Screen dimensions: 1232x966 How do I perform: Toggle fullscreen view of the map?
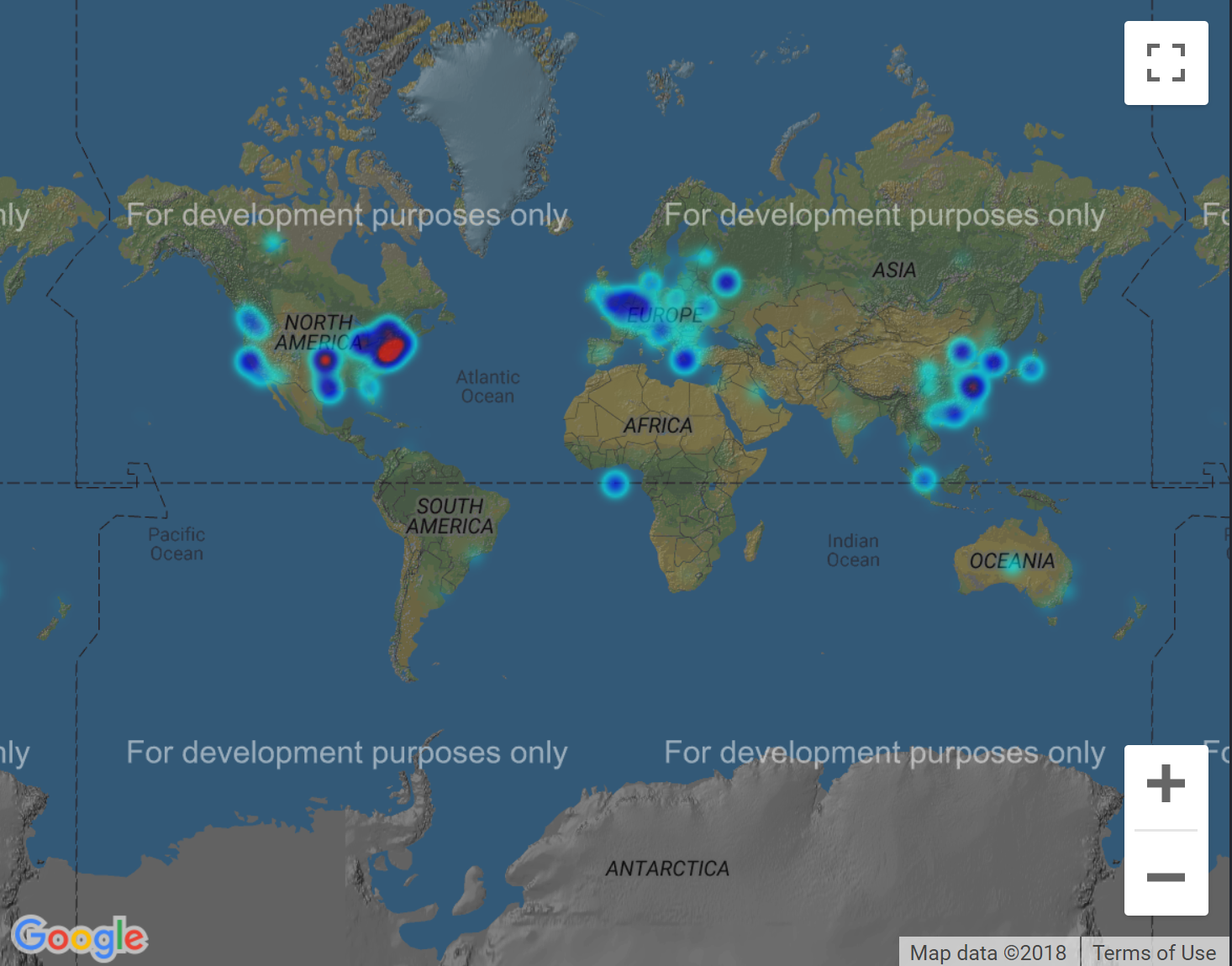1166,63
